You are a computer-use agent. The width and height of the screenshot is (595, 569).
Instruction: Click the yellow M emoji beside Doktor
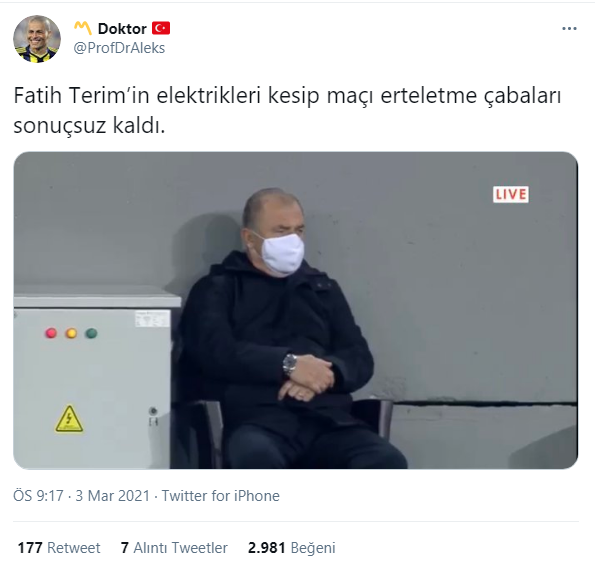83,28
